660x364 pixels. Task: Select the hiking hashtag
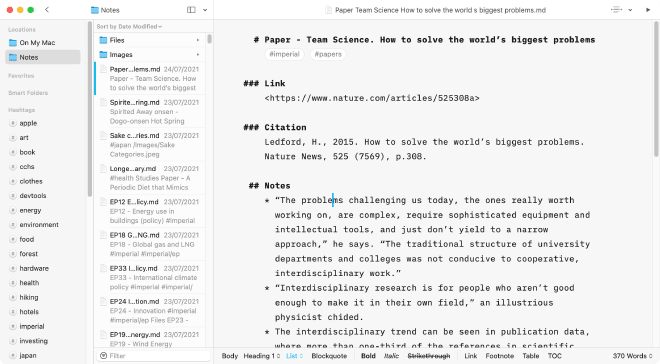tap(29, 298)
